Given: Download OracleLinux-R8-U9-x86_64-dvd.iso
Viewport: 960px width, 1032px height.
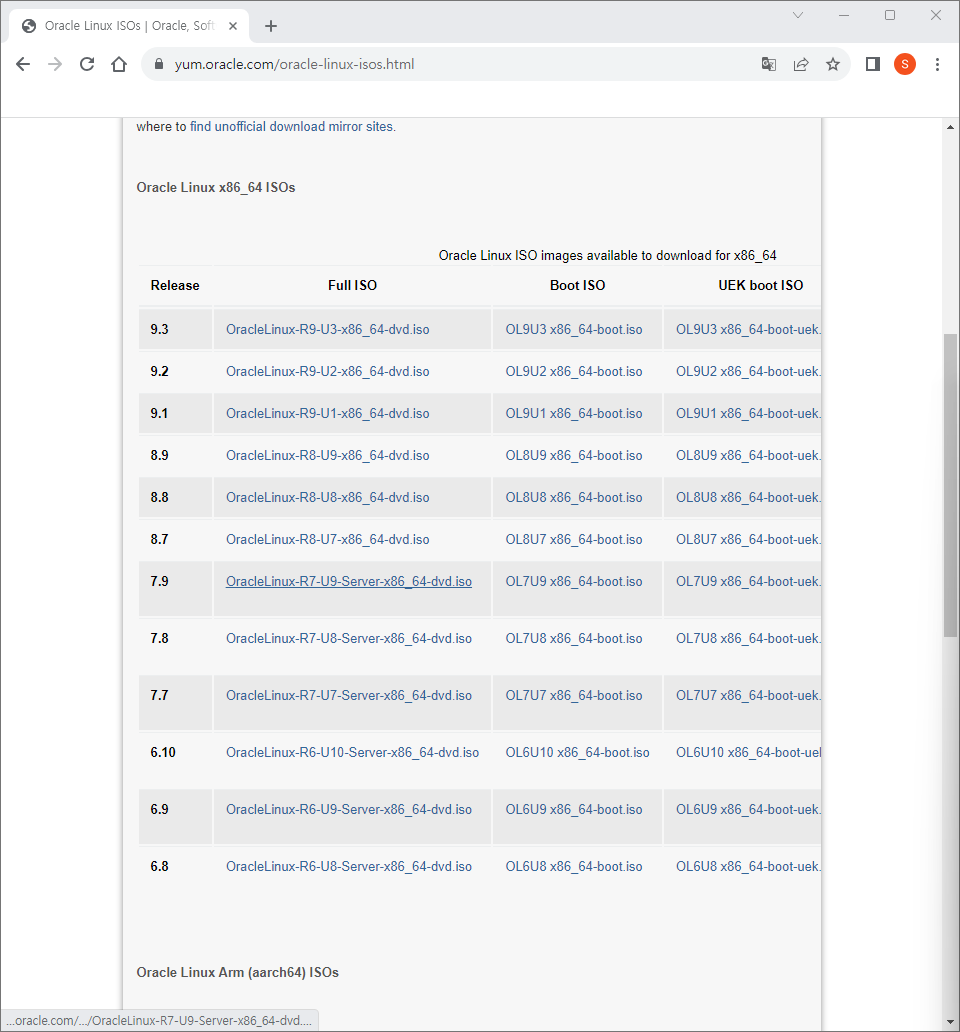Looking at the screenshot, I should click(x=328, y=455).
